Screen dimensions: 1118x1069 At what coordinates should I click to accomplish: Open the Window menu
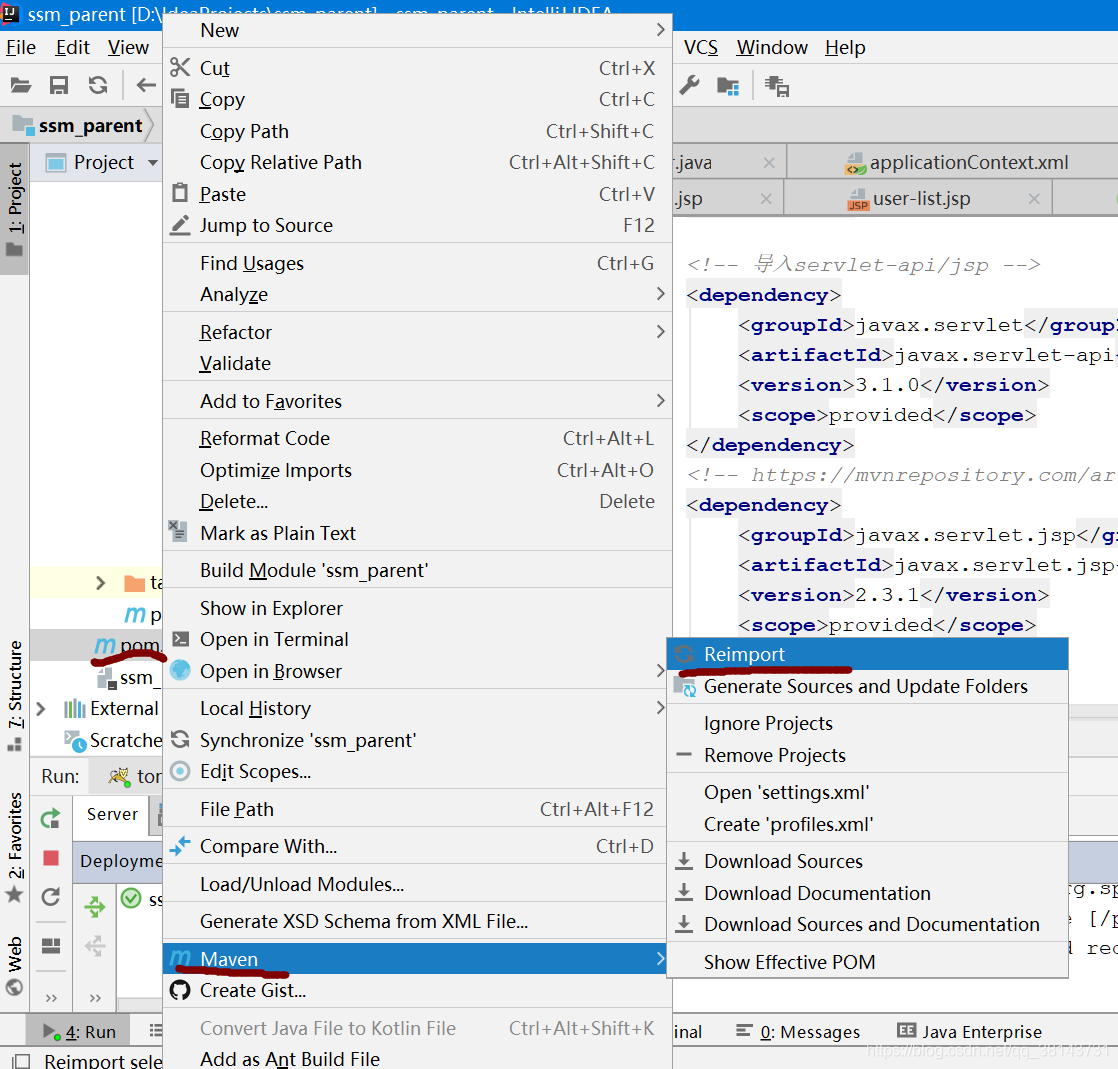771,48
